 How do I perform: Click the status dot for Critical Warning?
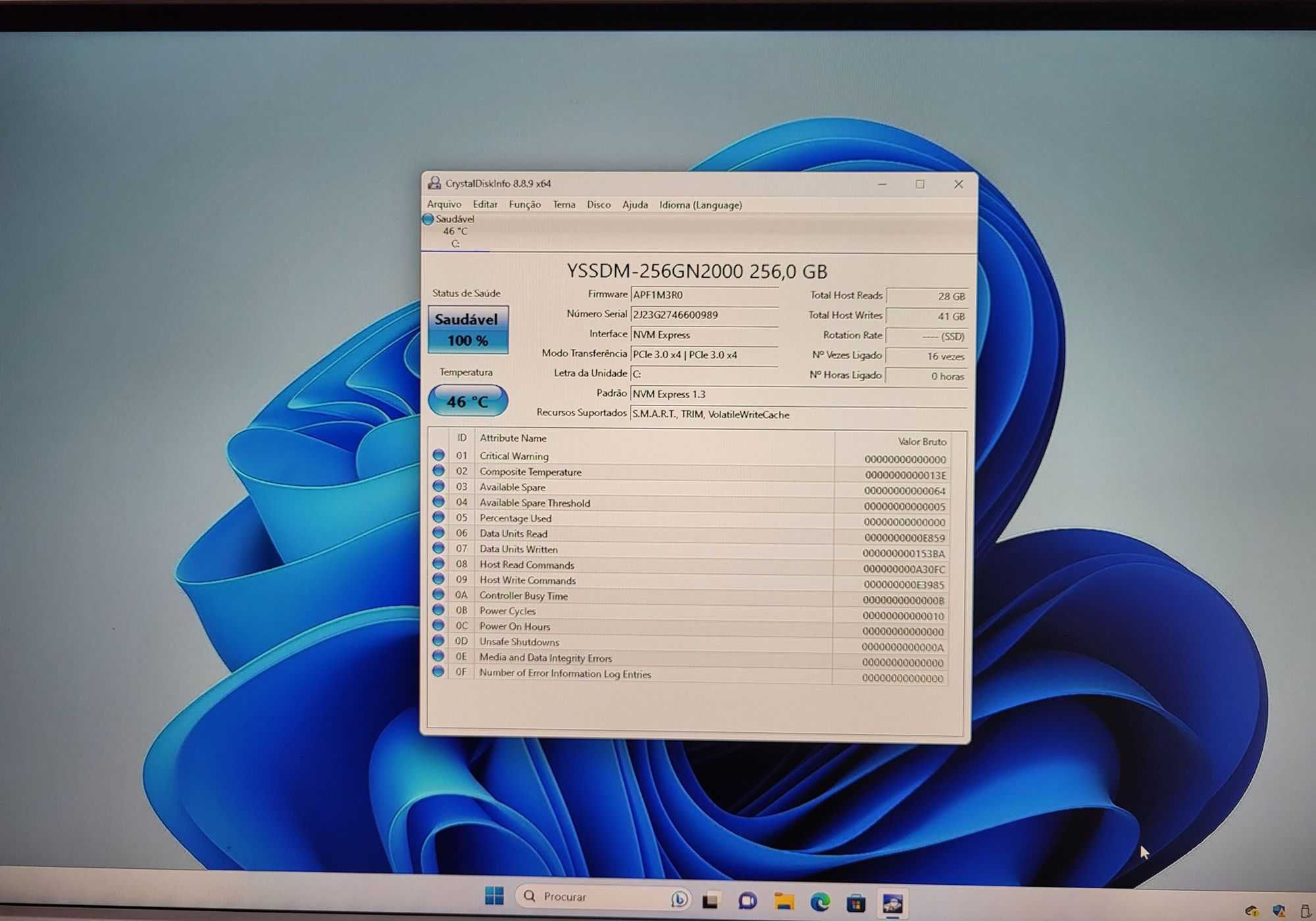(x=438, y=455)
